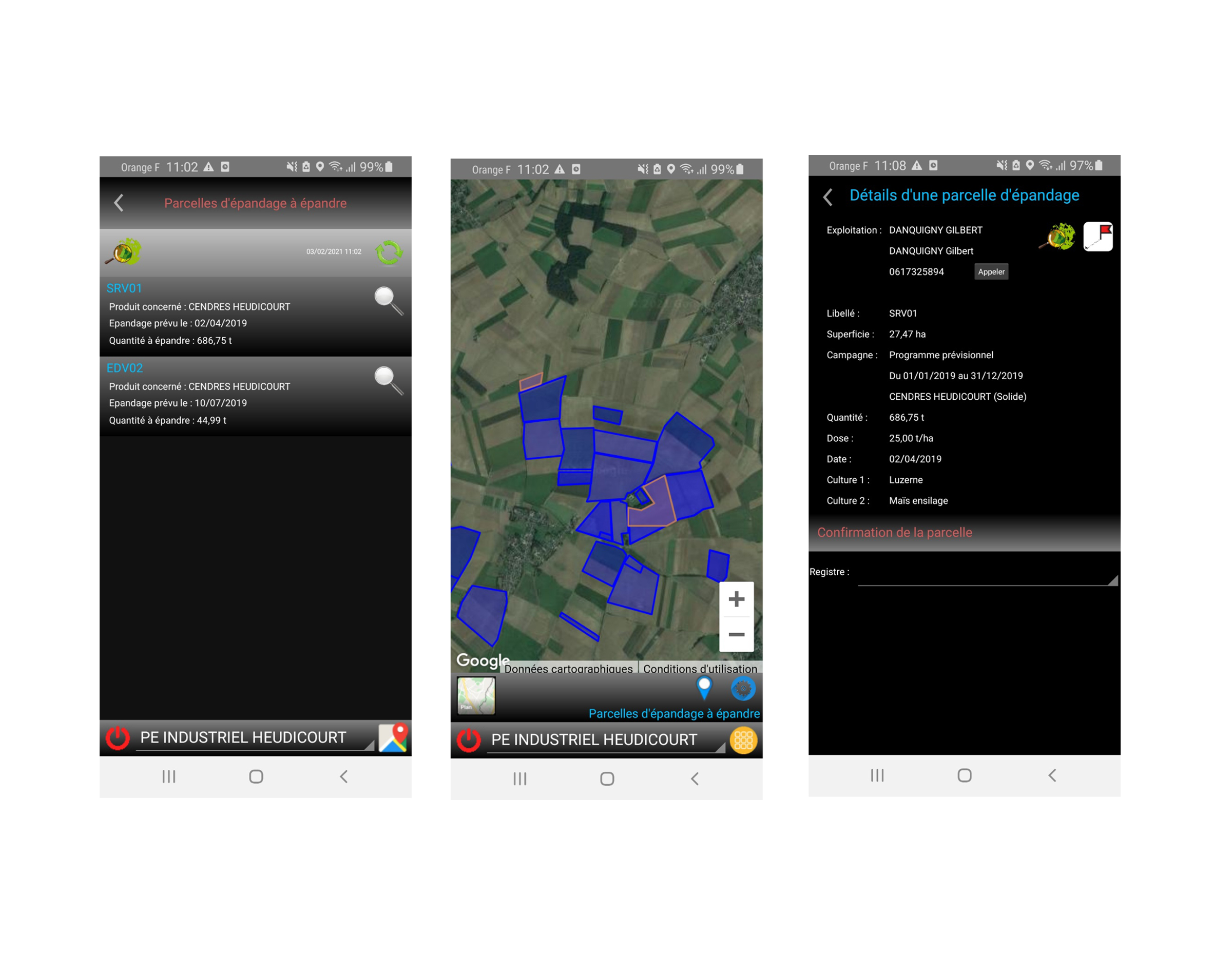Tap the blue location pin icon

point(704,687)
